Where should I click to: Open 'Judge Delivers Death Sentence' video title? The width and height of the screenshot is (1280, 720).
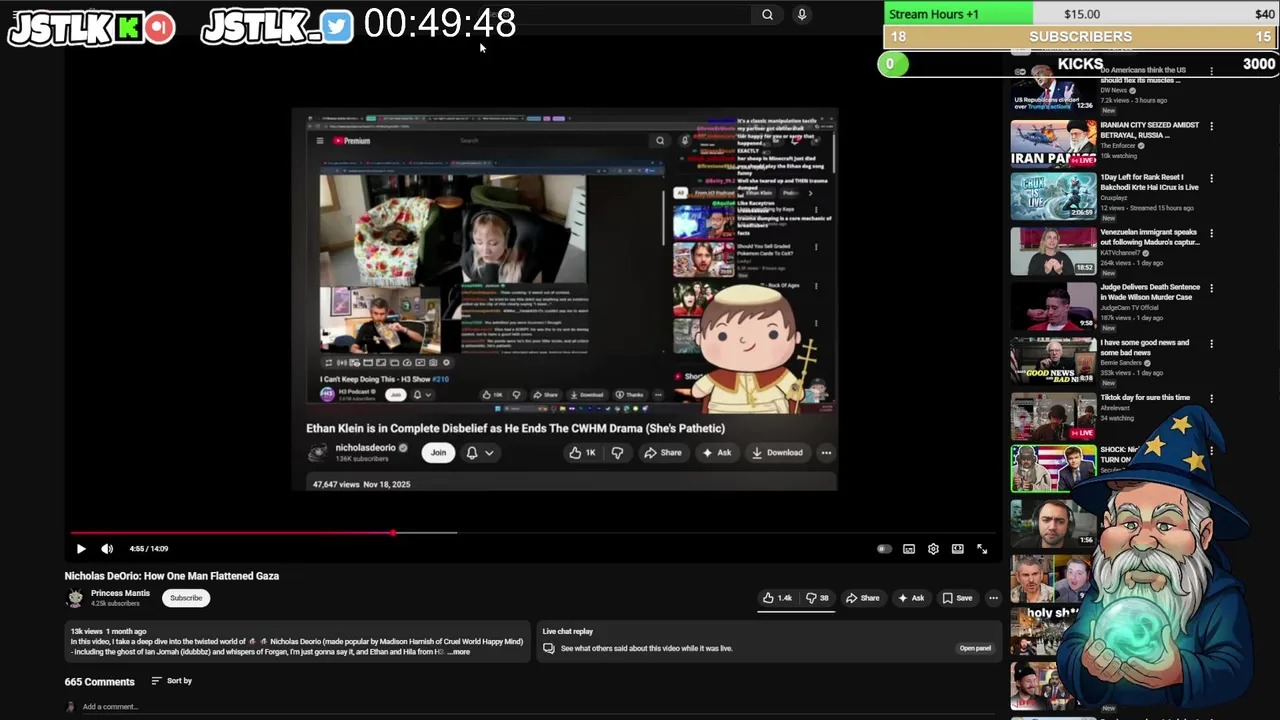pyautogui.click(x=1150, y=292)
